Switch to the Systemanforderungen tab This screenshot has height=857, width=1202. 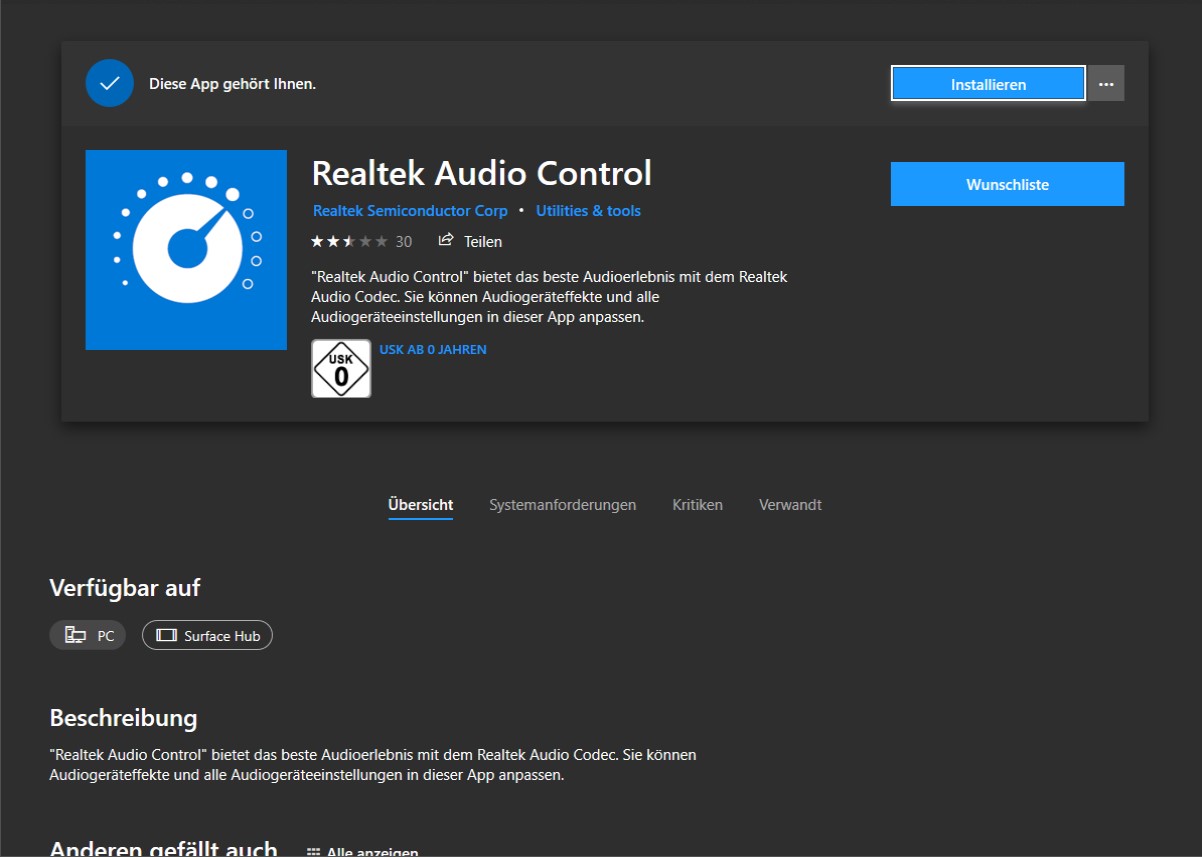point(562,505)
